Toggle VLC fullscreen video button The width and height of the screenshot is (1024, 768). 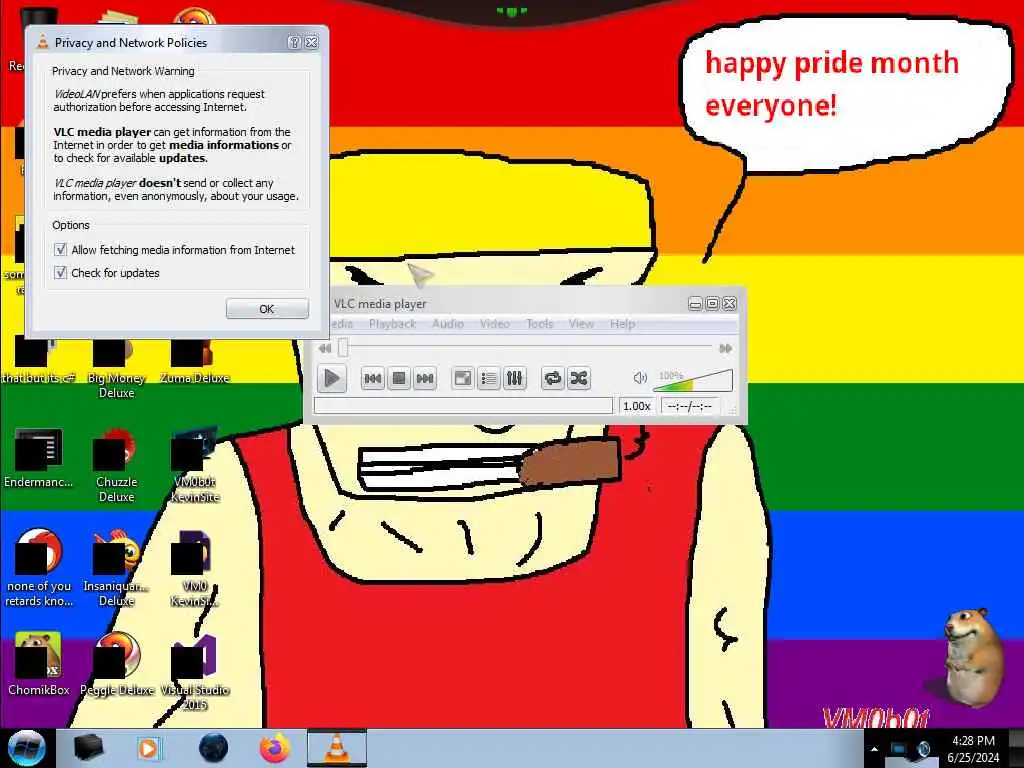(463, 378)
